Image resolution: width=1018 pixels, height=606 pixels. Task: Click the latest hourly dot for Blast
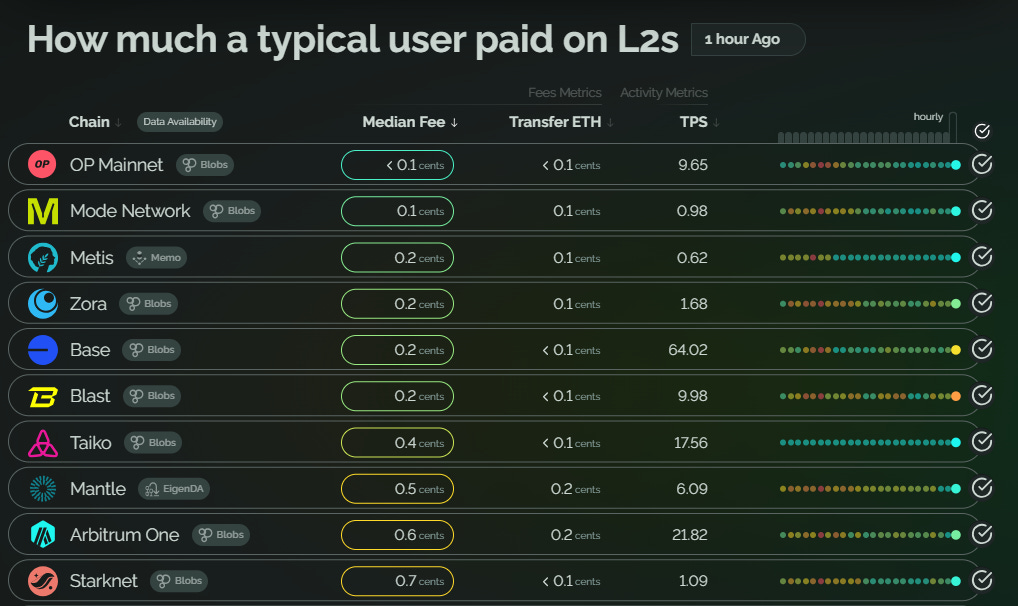click(x=956, y=396)
